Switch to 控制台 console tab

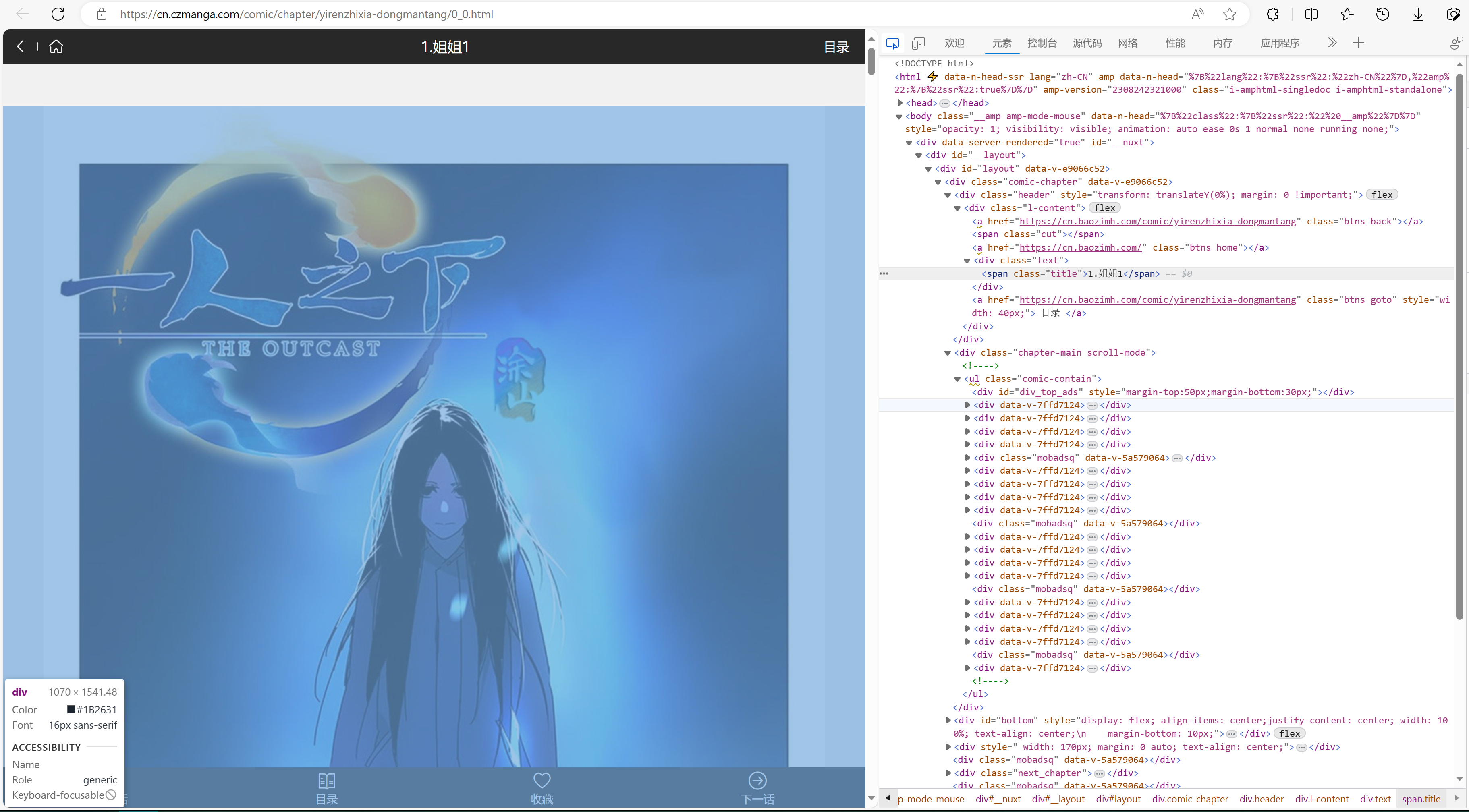(x=1041, y=43)
